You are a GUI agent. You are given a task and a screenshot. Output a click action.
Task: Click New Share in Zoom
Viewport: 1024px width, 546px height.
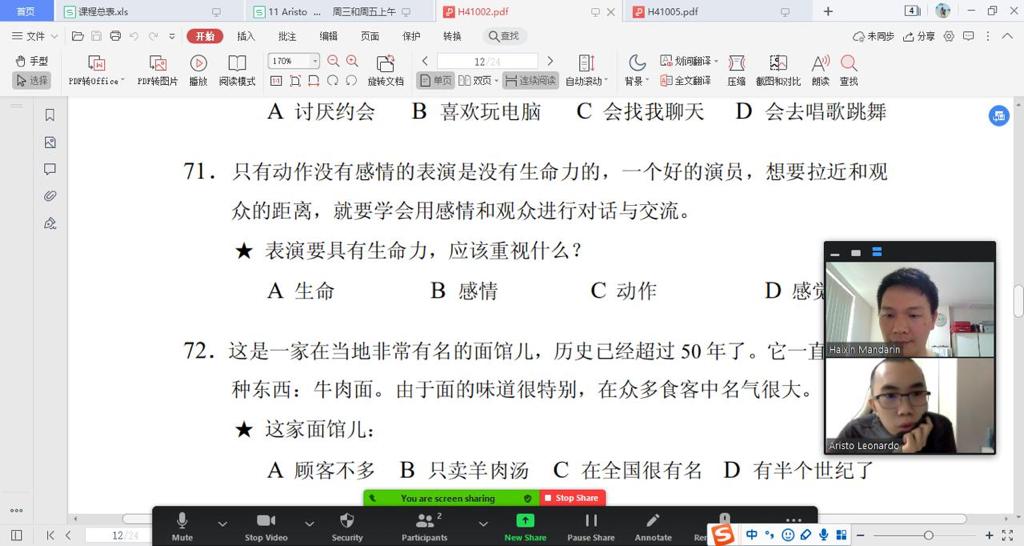pos(525,526)
